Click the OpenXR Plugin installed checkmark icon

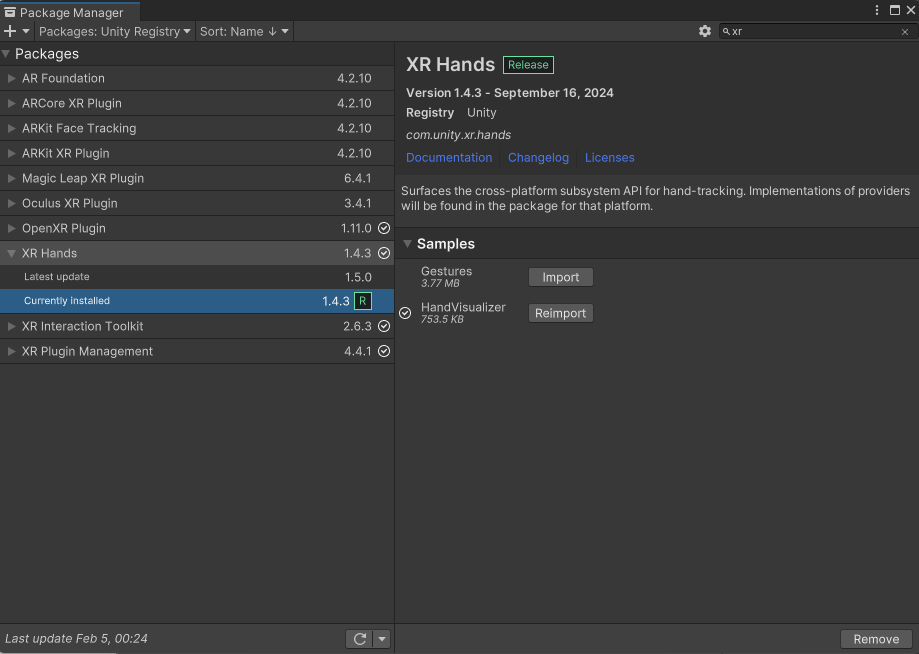pos(384,228)
